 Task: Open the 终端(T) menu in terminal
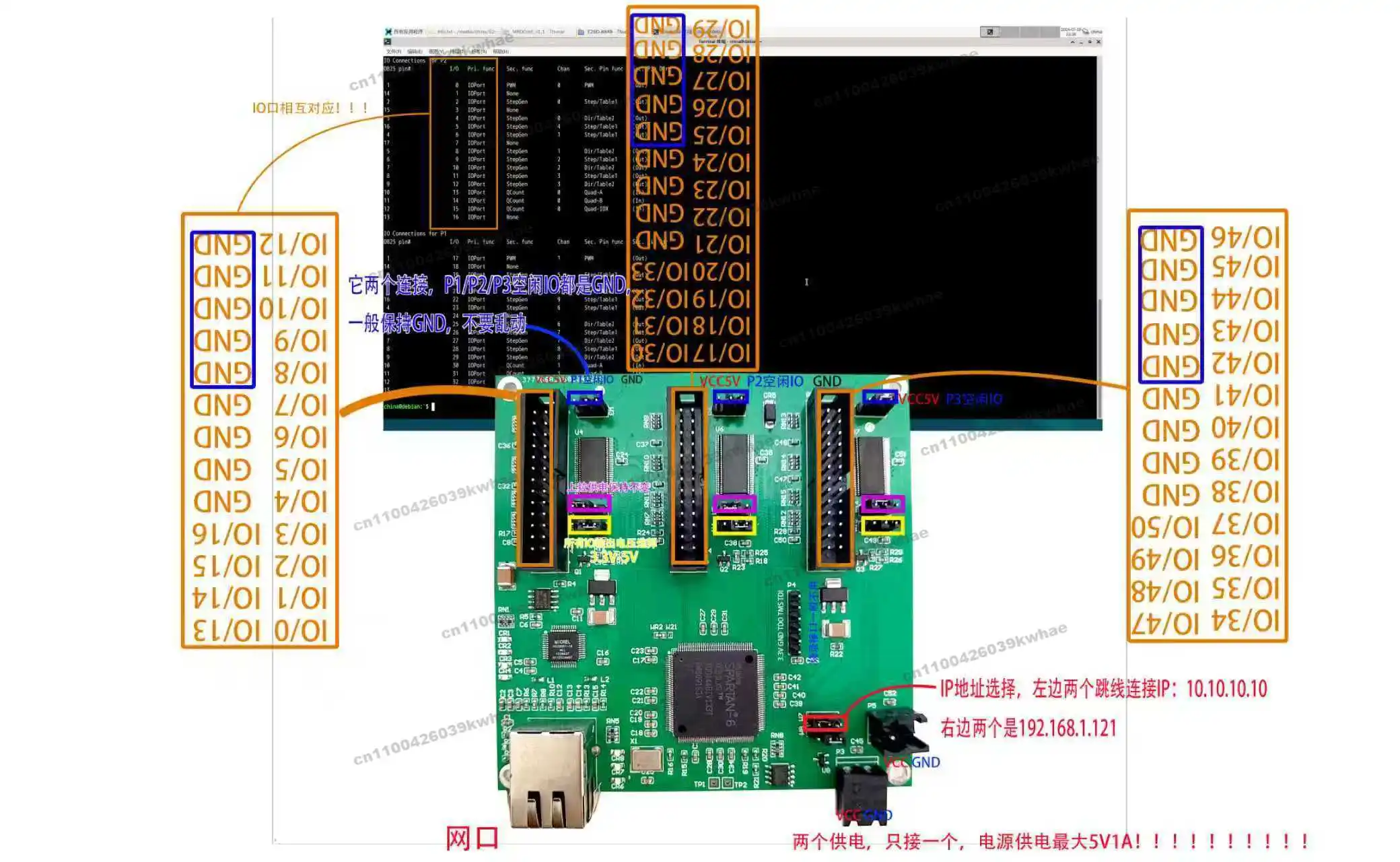pyautogui.click(x=458, y=51)
